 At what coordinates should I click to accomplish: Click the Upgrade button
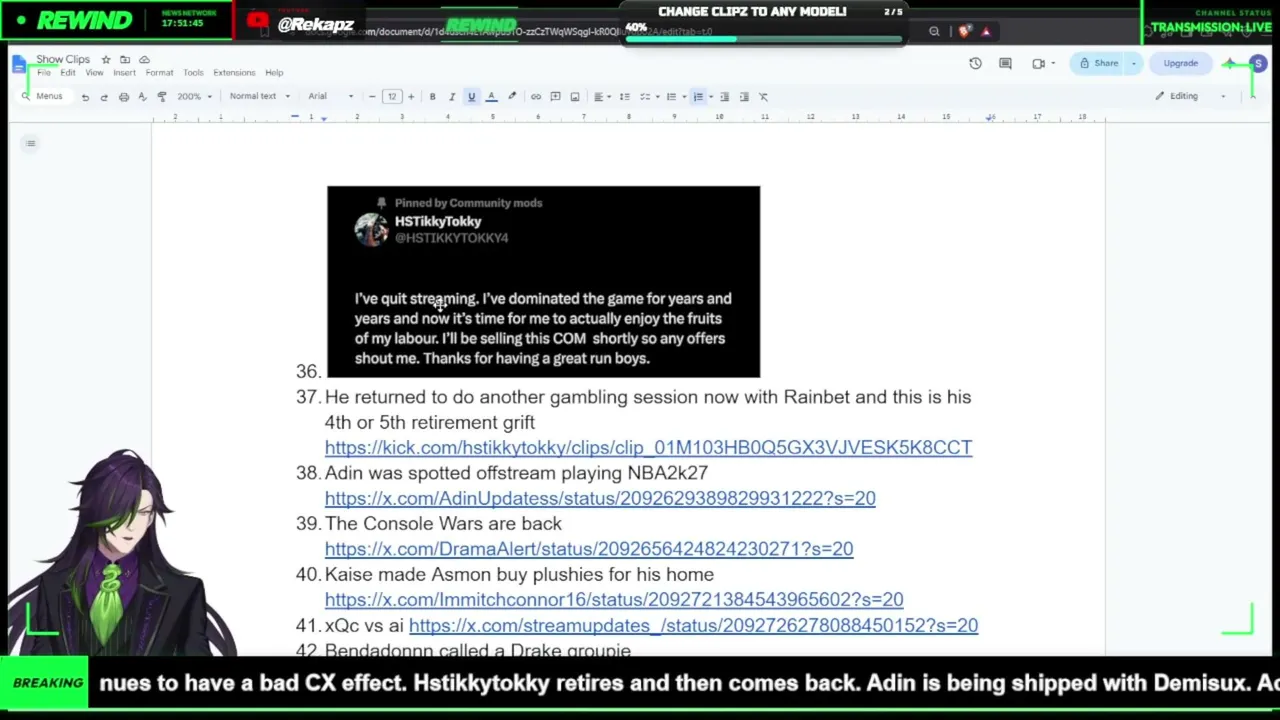point(1181,64)
